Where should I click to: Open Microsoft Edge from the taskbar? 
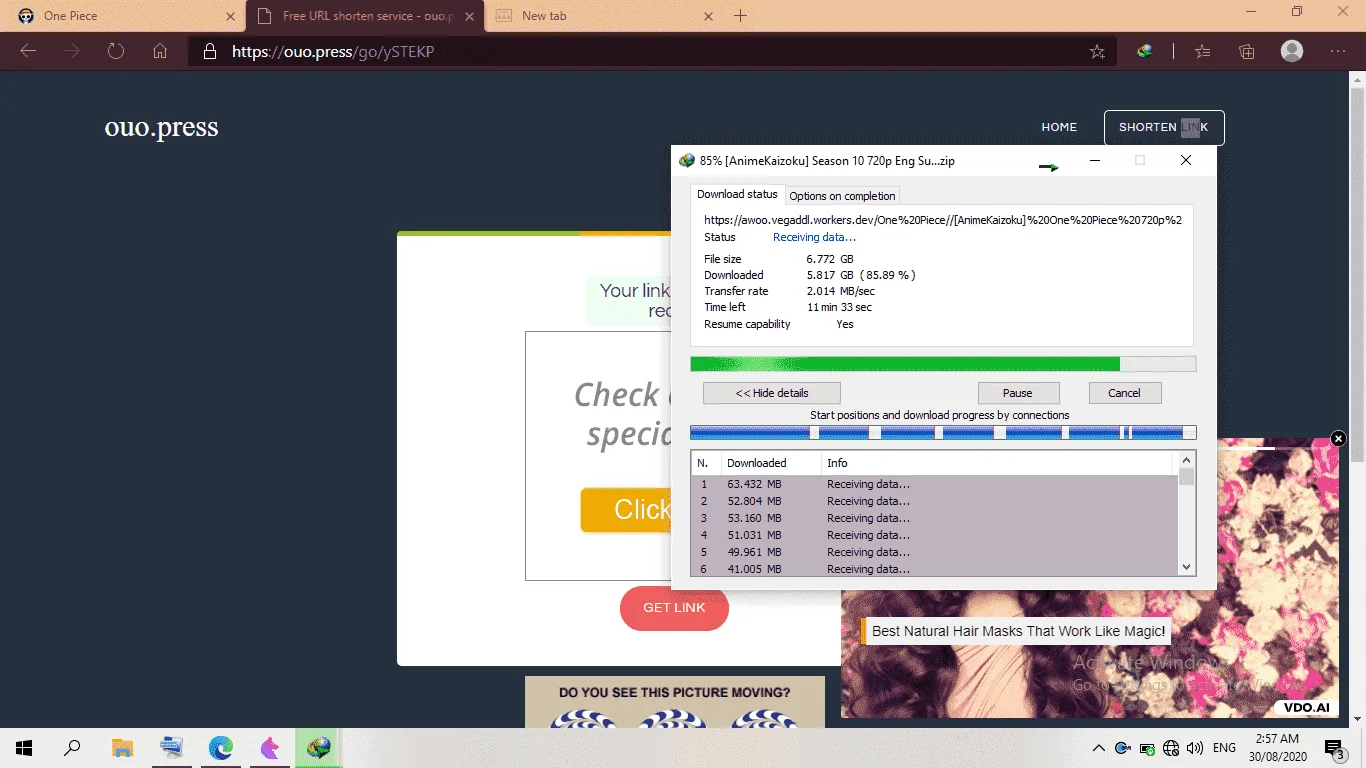[x=221, y=748]
